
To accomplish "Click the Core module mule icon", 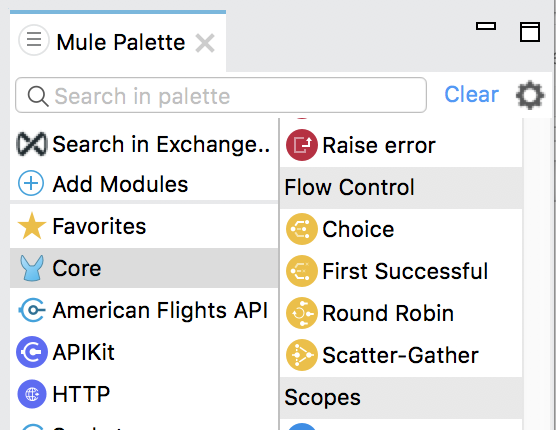I will coord(32,268).
